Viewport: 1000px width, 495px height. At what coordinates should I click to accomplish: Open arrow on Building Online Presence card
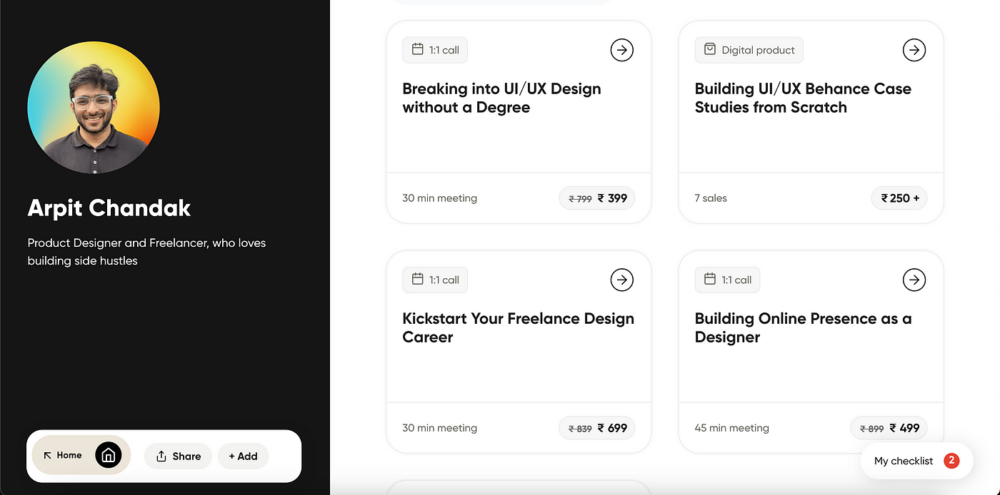pos(914,279)
